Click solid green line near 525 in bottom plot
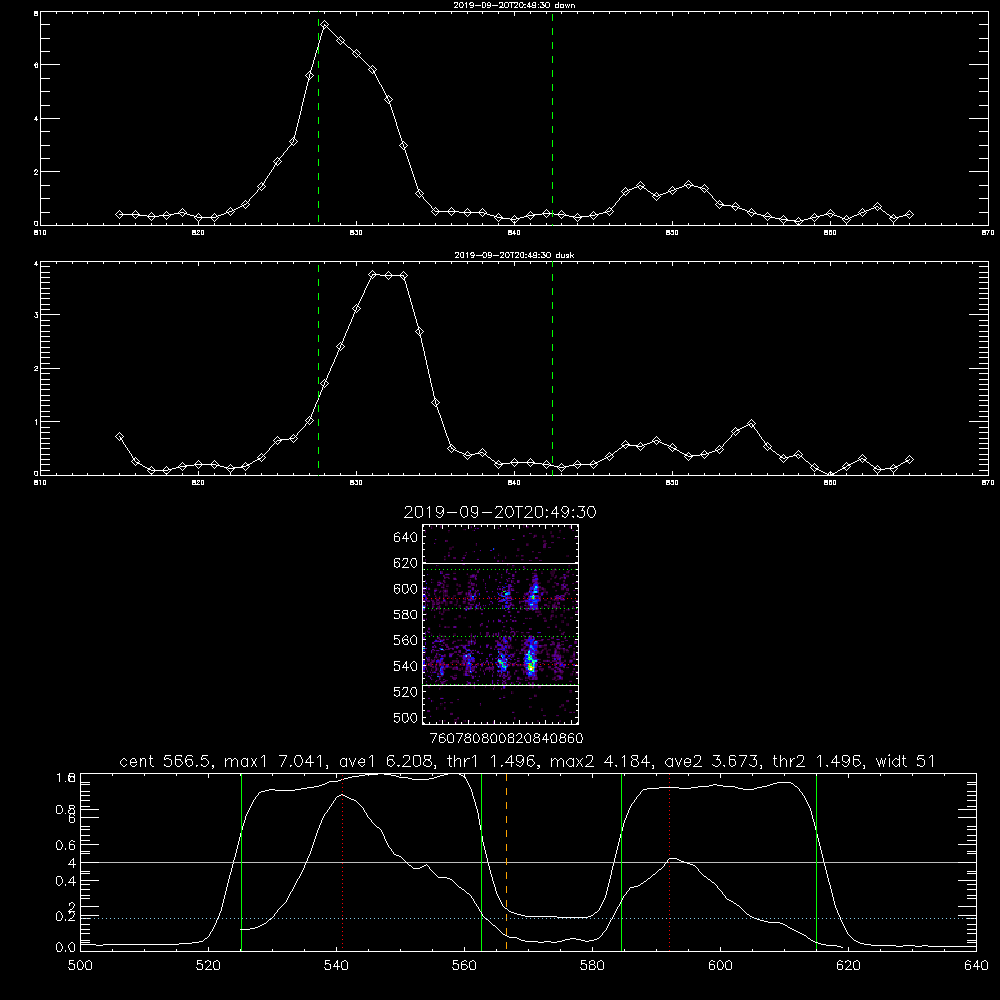 241,862
